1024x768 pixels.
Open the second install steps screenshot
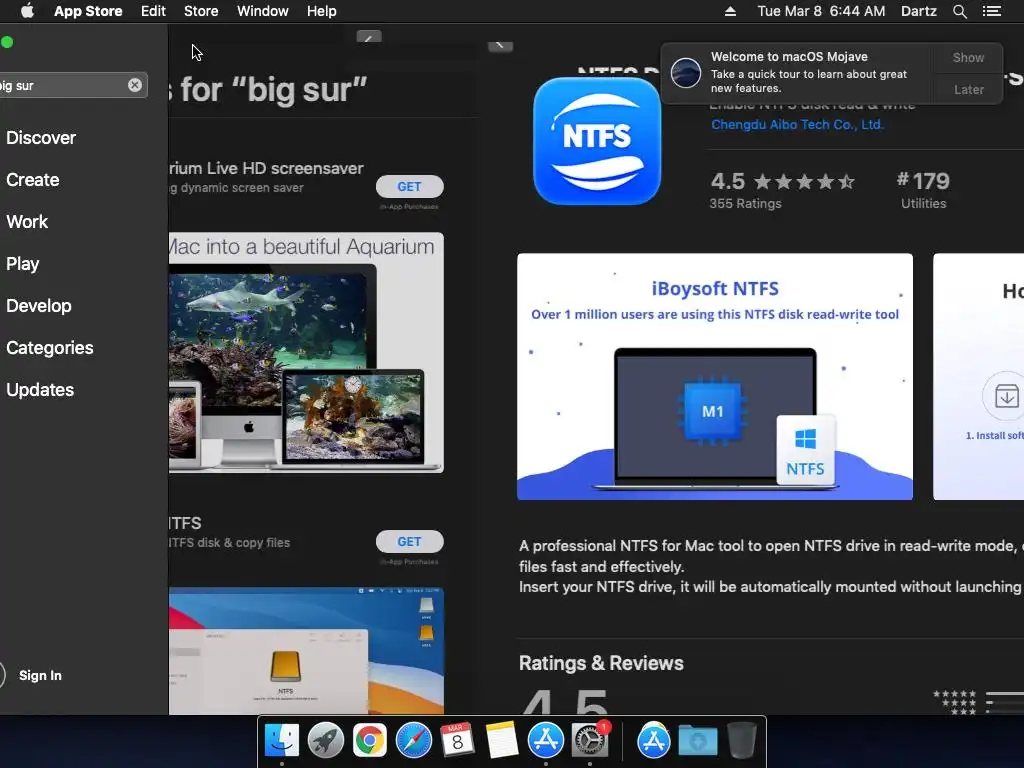978,377
